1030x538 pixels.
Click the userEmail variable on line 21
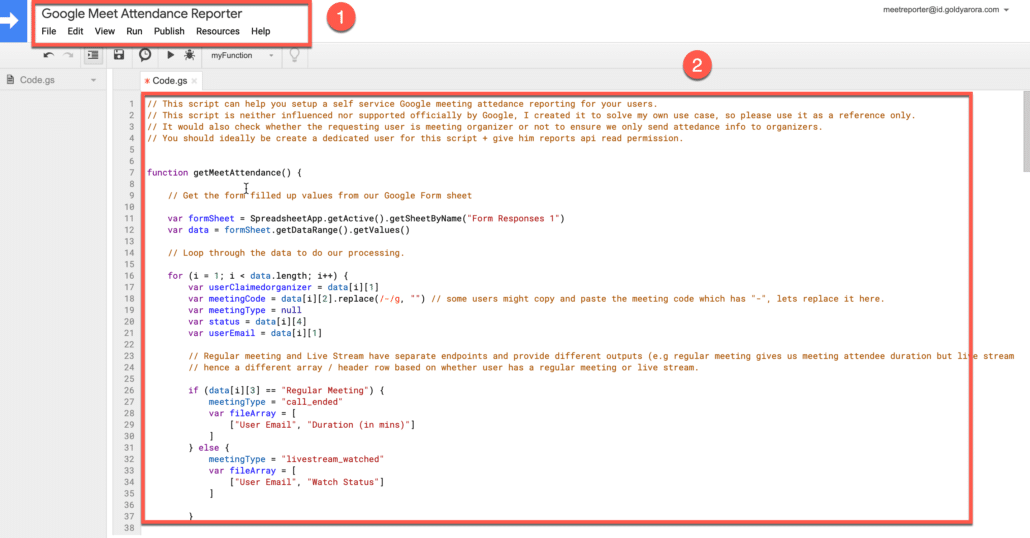point(231,333)
